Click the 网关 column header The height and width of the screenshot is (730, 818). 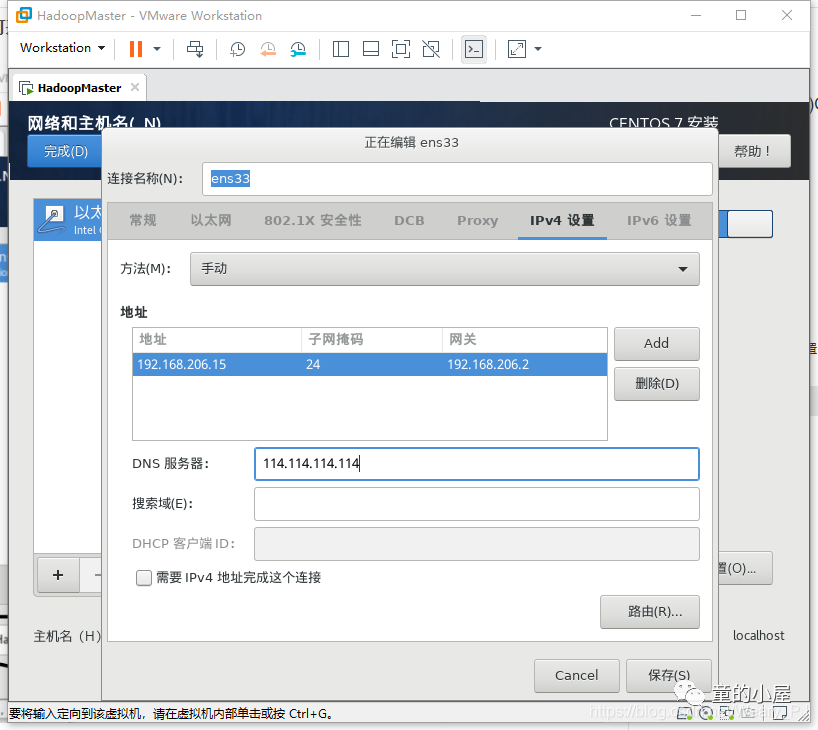pyautogui.click(x=524, y=340)
